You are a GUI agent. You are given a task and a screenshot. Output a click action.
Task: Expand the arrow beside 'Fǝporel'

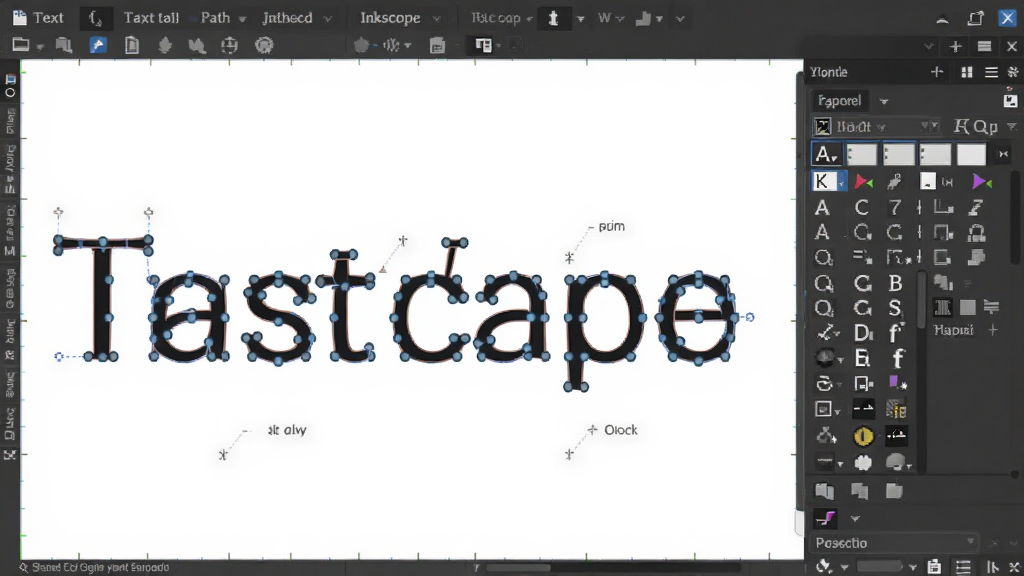coord(884,101)
